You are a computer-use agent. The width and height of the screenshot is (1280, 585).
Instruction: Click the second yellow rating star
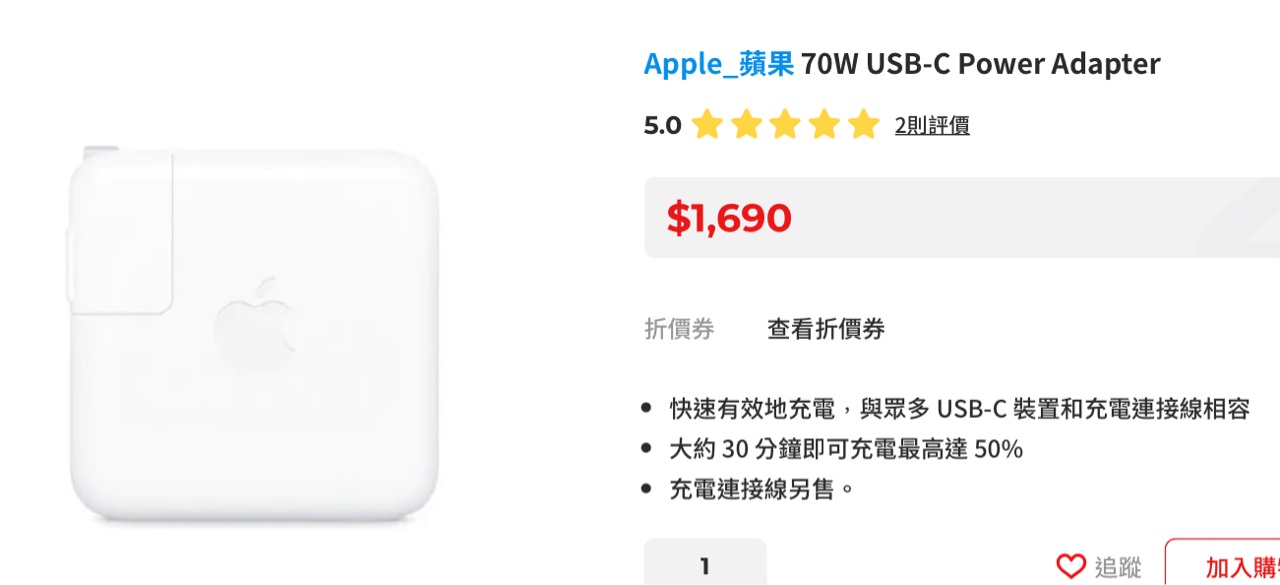point(746,125)
